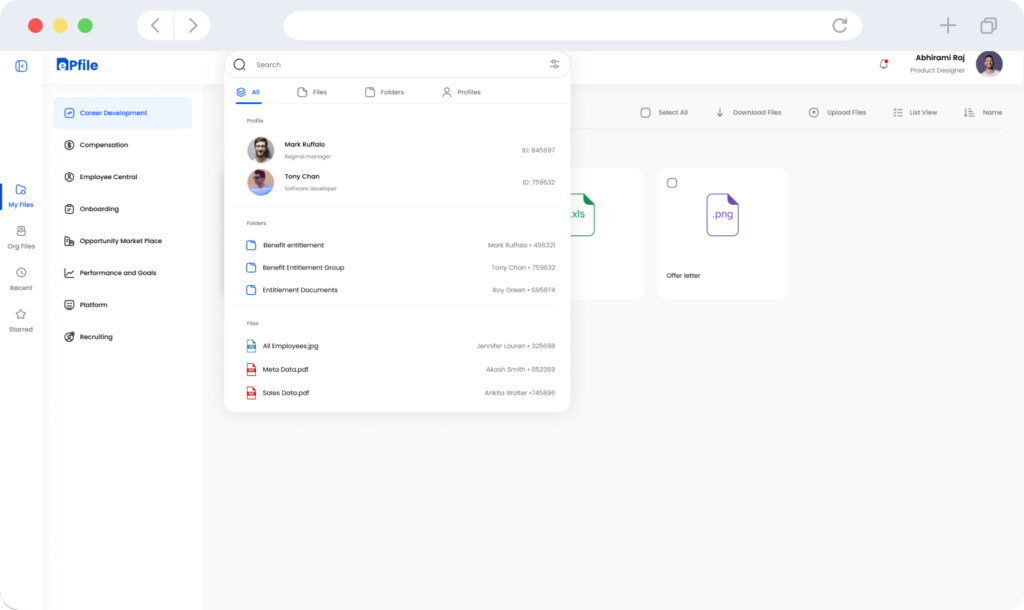Image resolution: width=1024 pixels, height=610 pixels.
Task: Open notifications via the bell icon
Action: [882, 62]
